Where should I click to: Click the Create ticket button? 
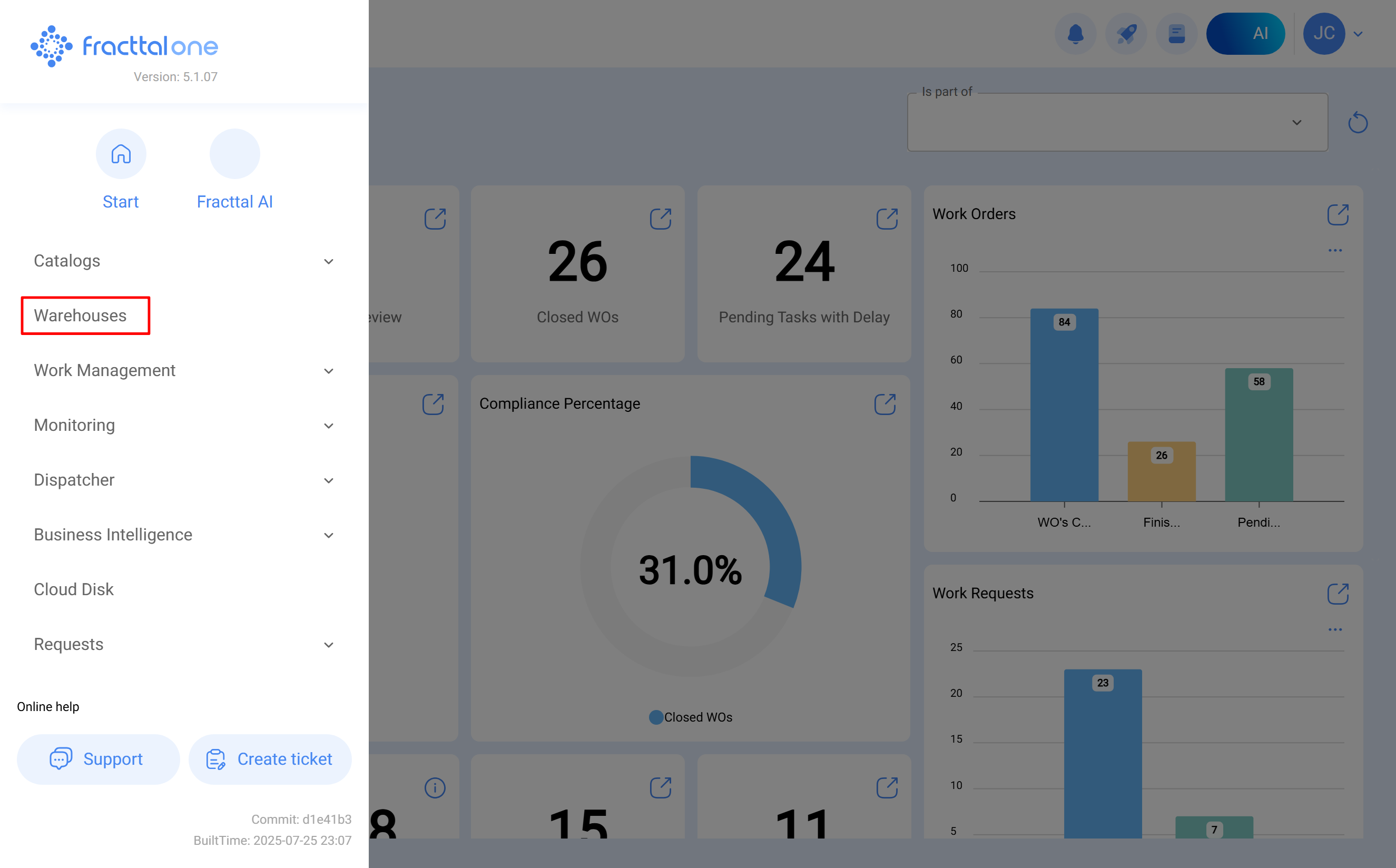(270, 759)
